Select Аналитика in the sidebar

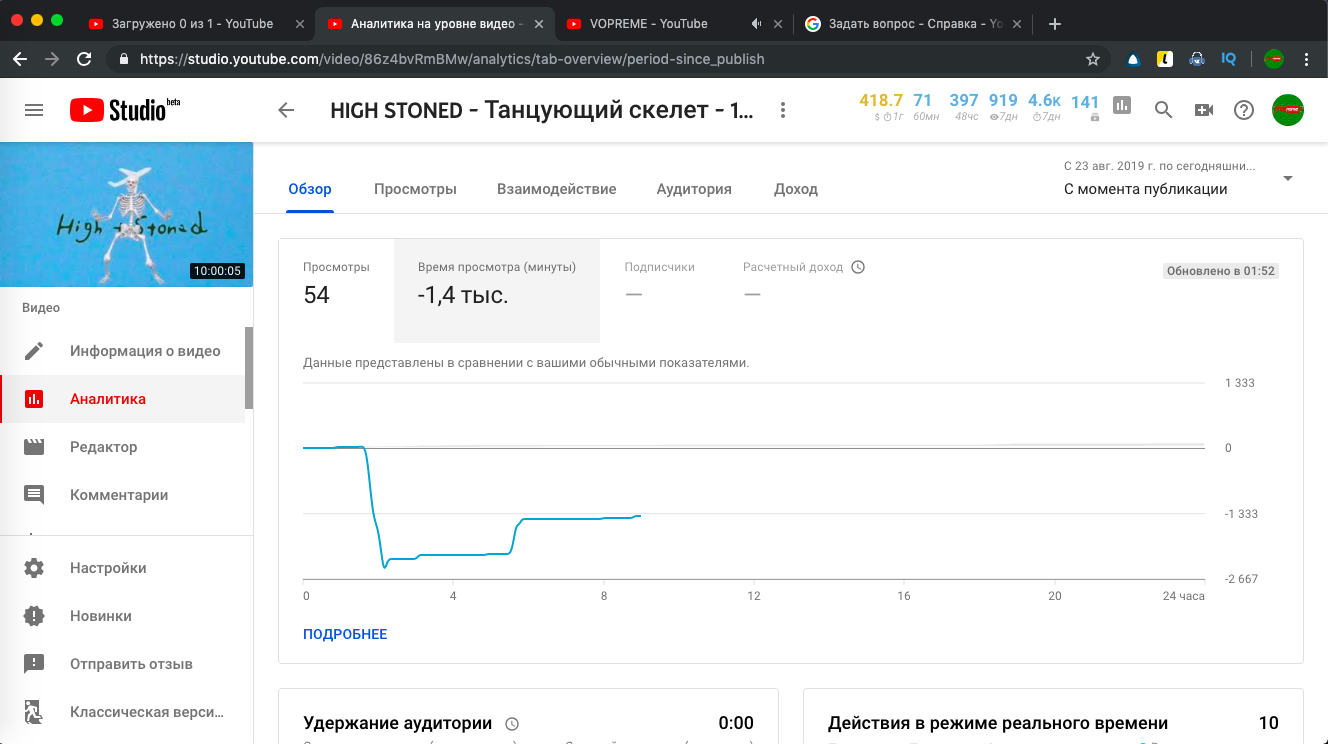122,399
